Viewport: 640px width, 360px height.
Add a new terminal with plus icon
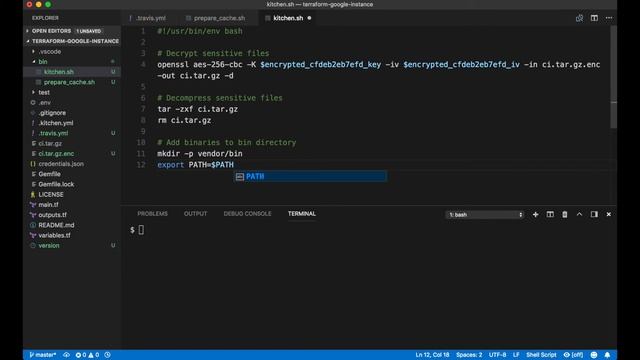click(535, 214)
